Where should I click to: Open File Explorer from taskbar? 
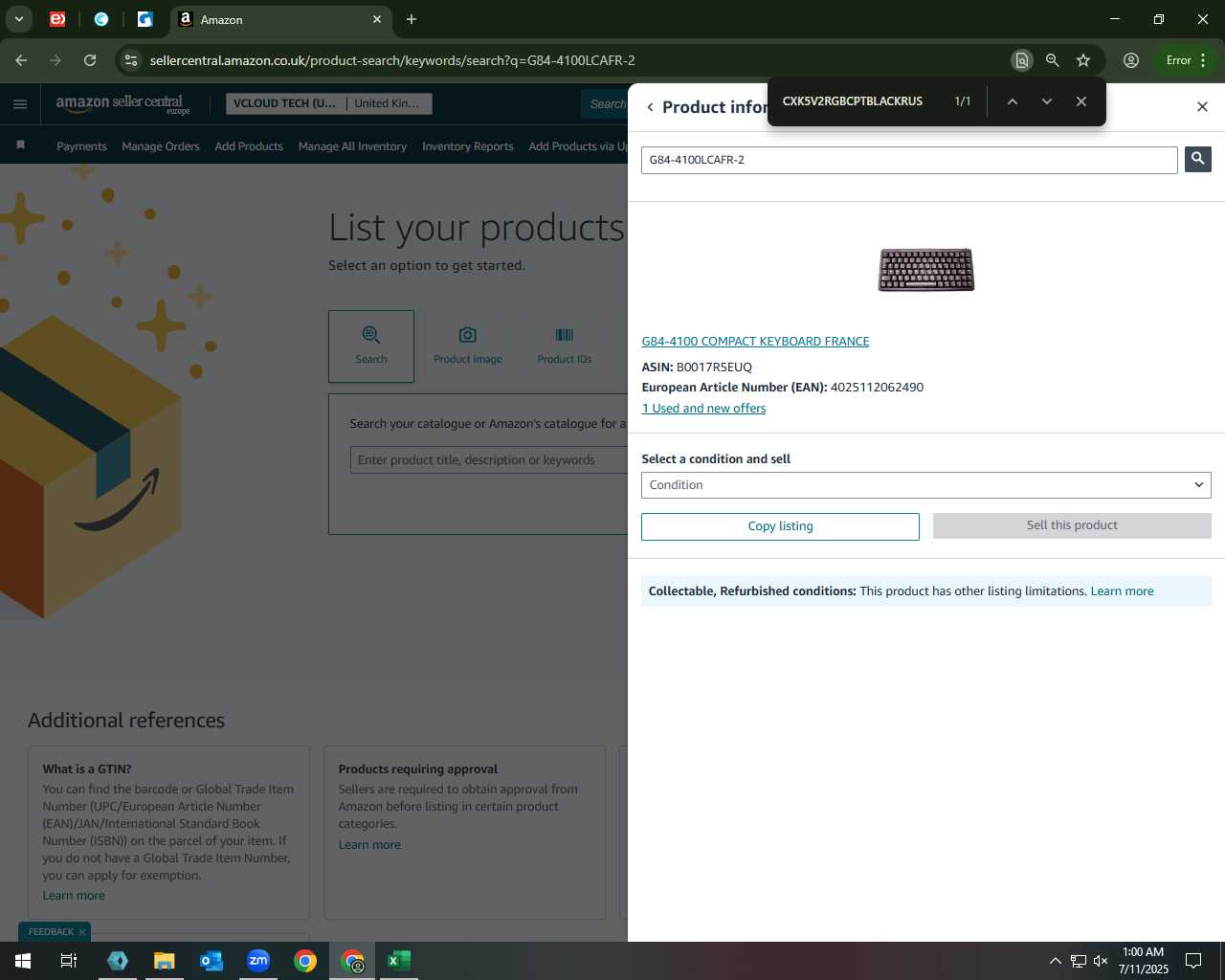tap(165, 961)
